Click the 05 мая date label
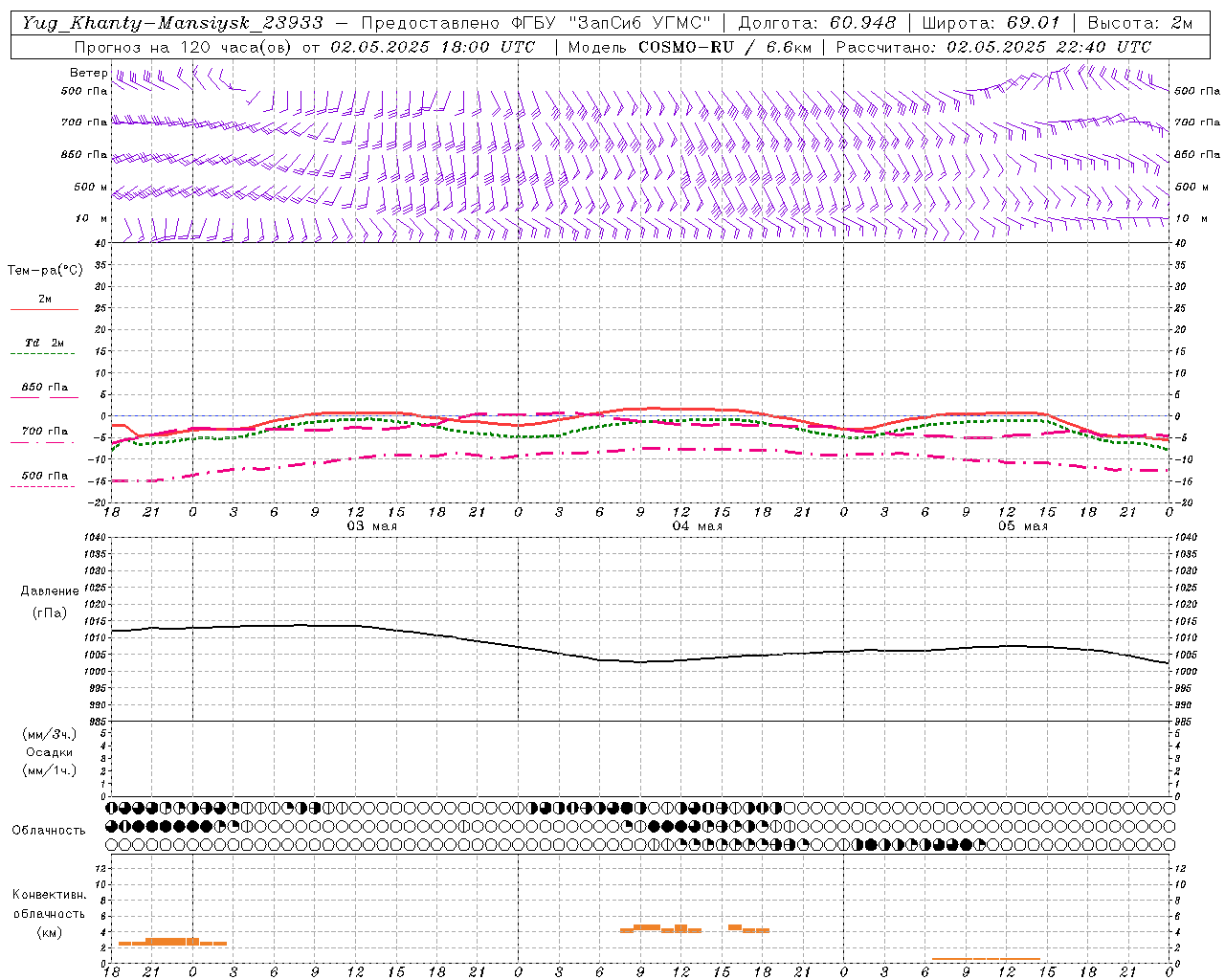The width and height of the screenshot is (1225, 980). click(1022, 526)
